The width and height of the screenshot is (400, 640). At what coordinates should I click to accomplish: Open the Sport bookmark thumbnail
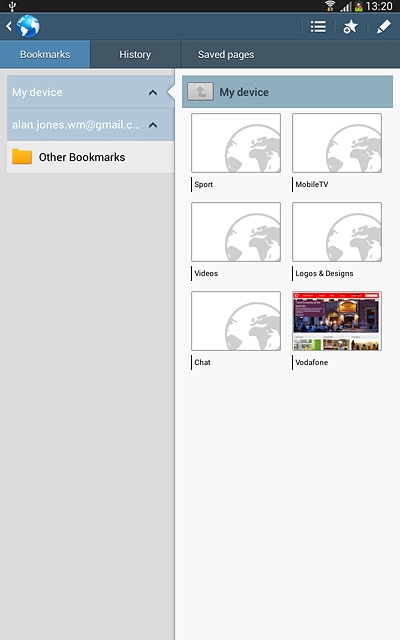click(x=236, y=143)
